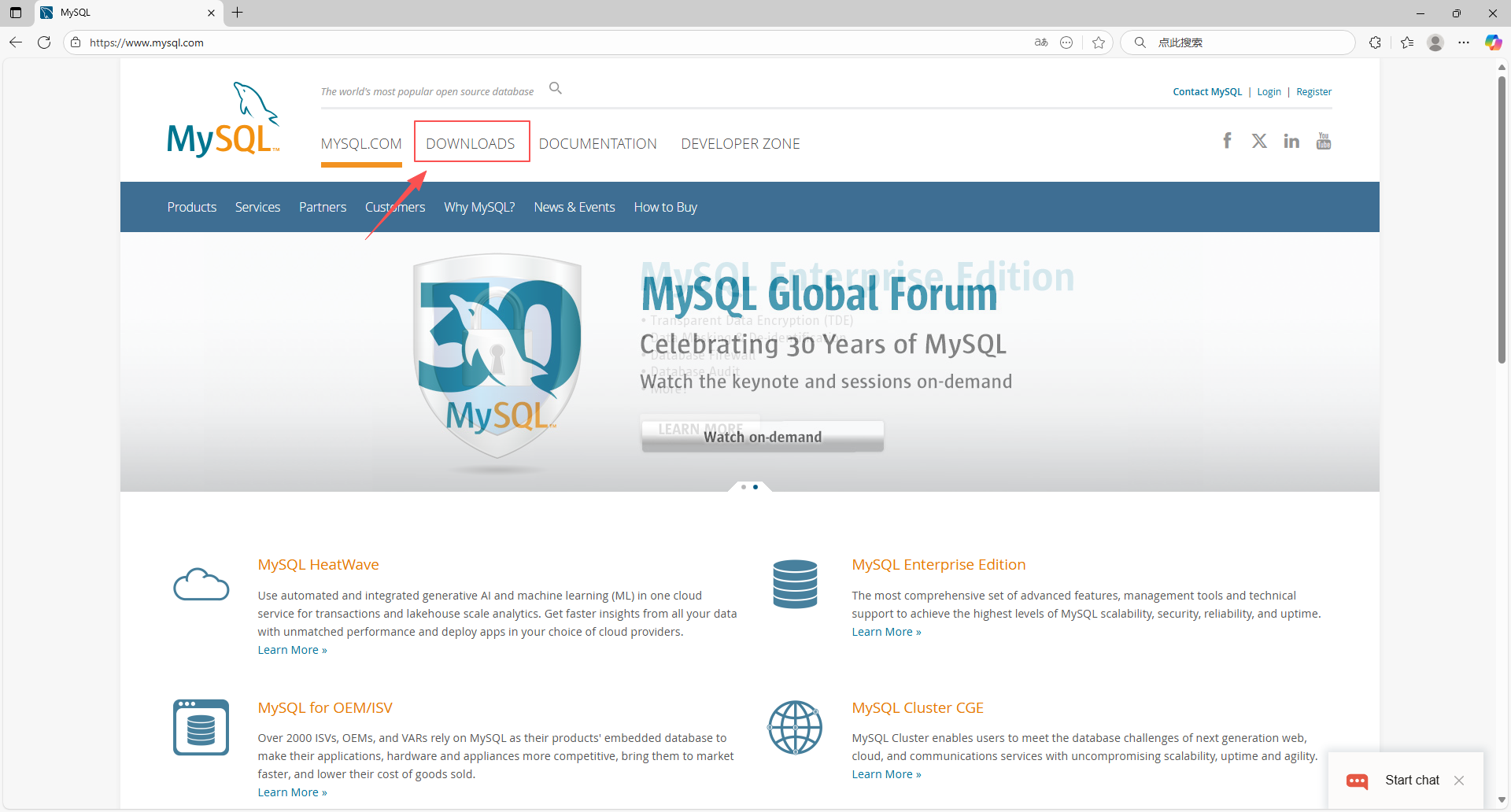Select the MYSQL.COM tab

click(x=361, y=144)
